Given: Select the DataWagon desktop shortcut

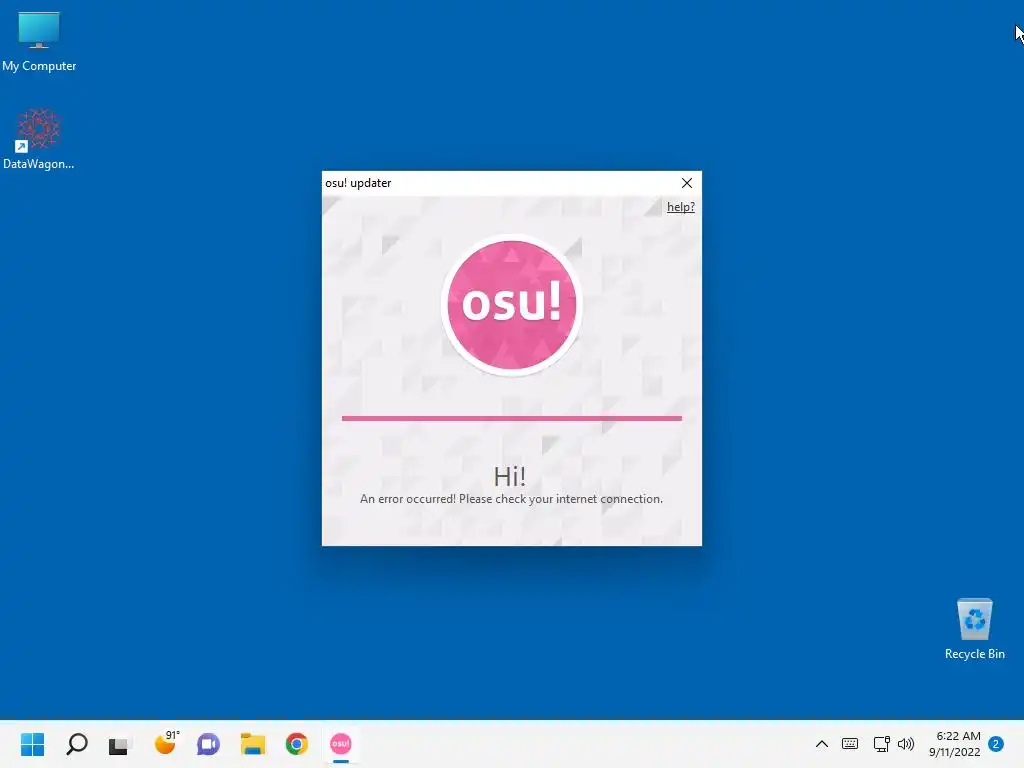Looking at the screenshot, I should click(39, 139).
